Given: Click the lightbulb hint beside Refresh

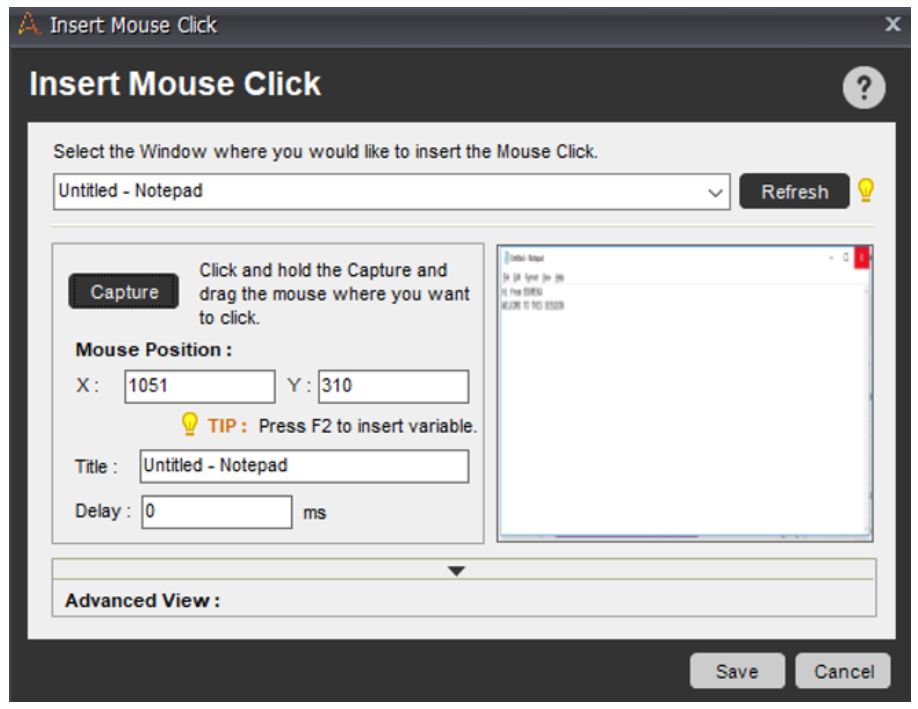Looking at the screenshot, I should (x=866, y=190).
